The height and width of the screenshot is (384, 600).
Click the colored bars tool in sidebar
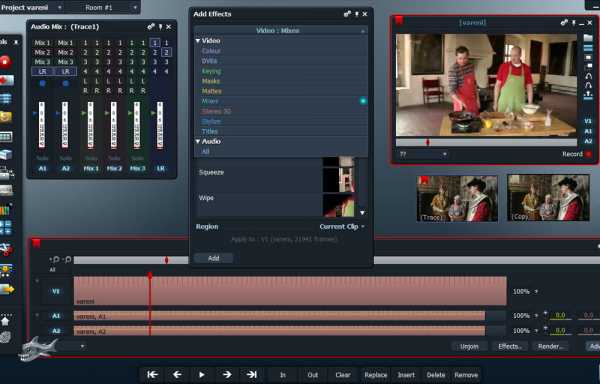coord(5,210)
